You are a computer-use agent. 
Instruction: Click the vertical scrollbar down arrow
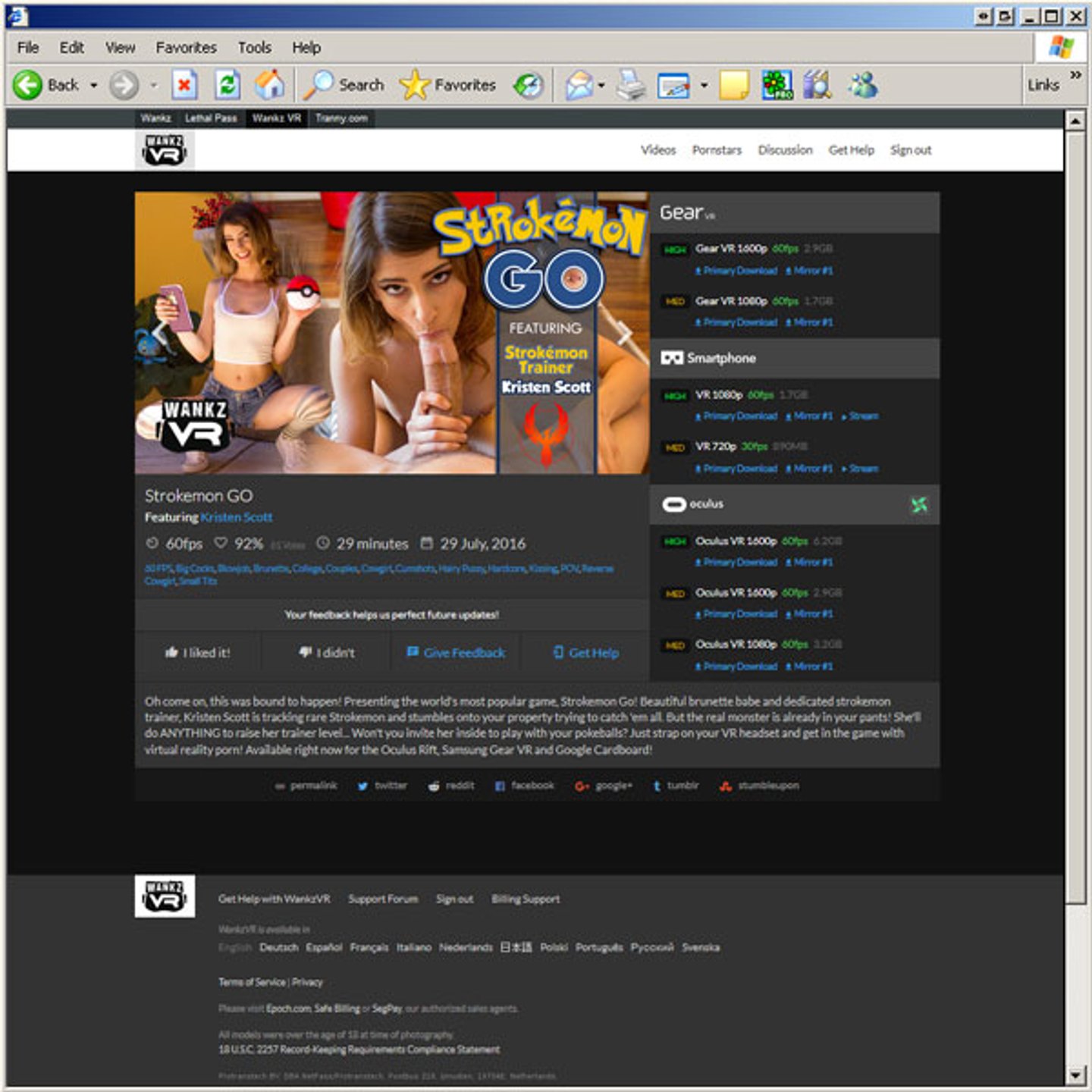(1075, 1075)
